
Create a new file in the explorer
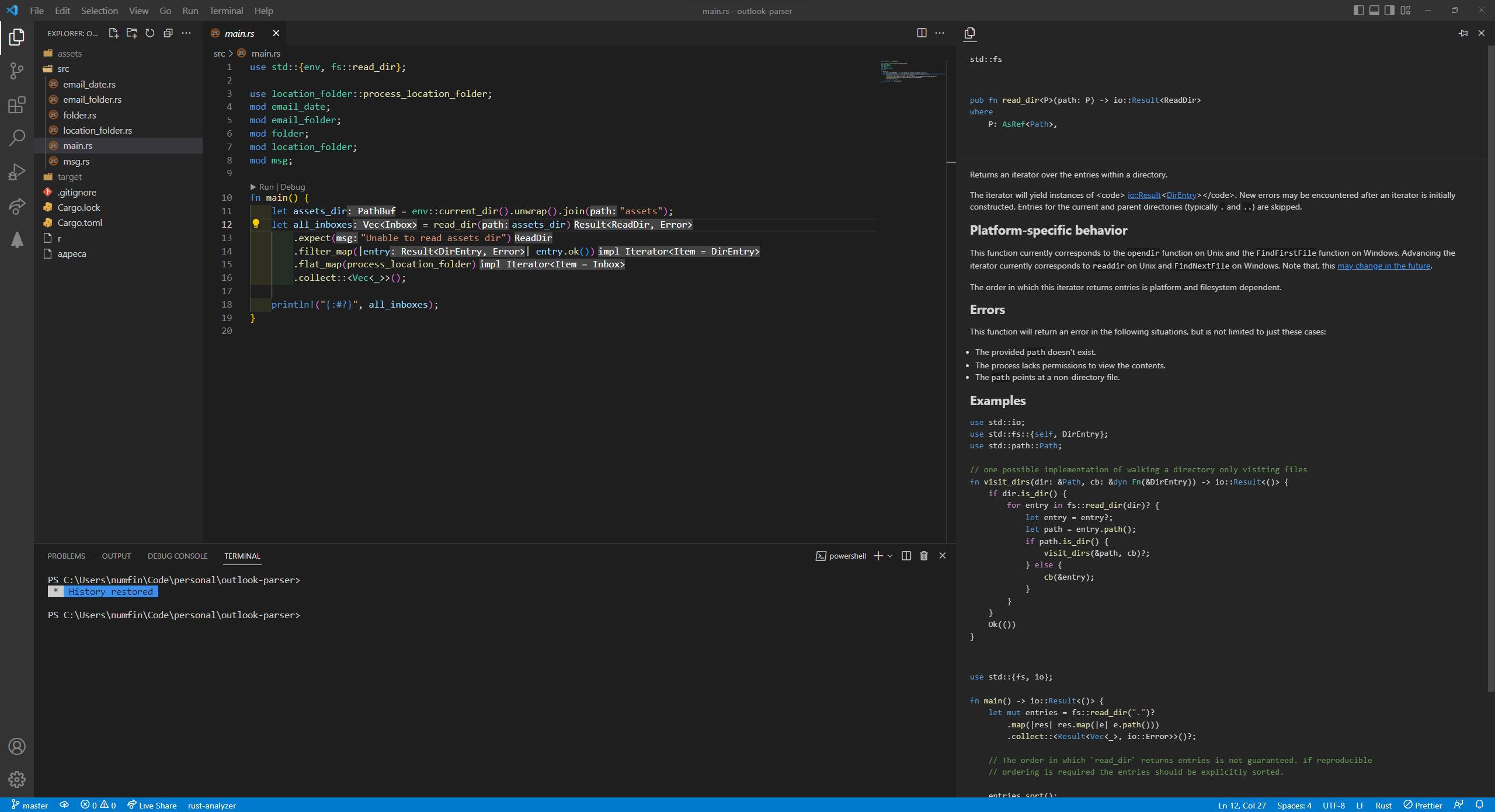pos(114,33)
